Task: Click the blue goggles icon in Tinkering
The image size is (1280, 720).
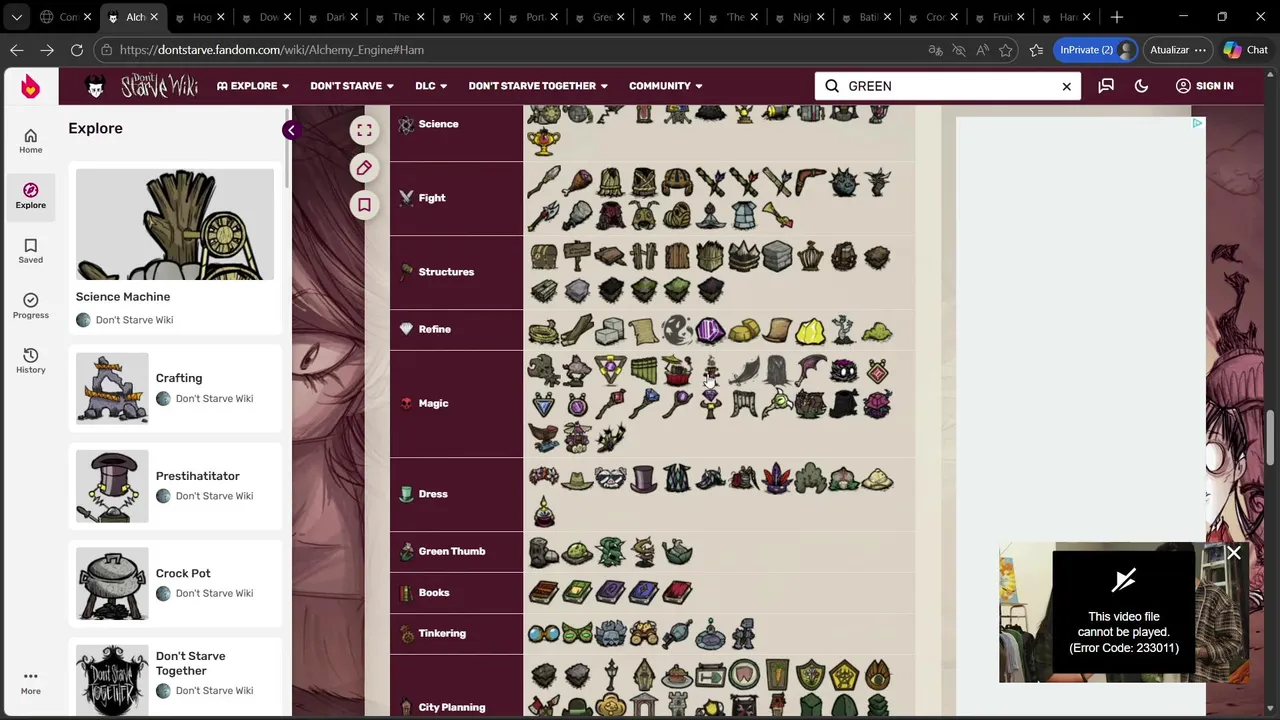Action: coord(544,633)
